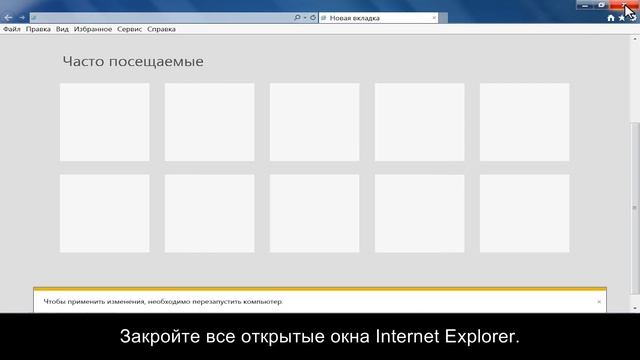640x360 pixels.
Task: Open the "Справка" menu
Action: click(x=161, y=29)
